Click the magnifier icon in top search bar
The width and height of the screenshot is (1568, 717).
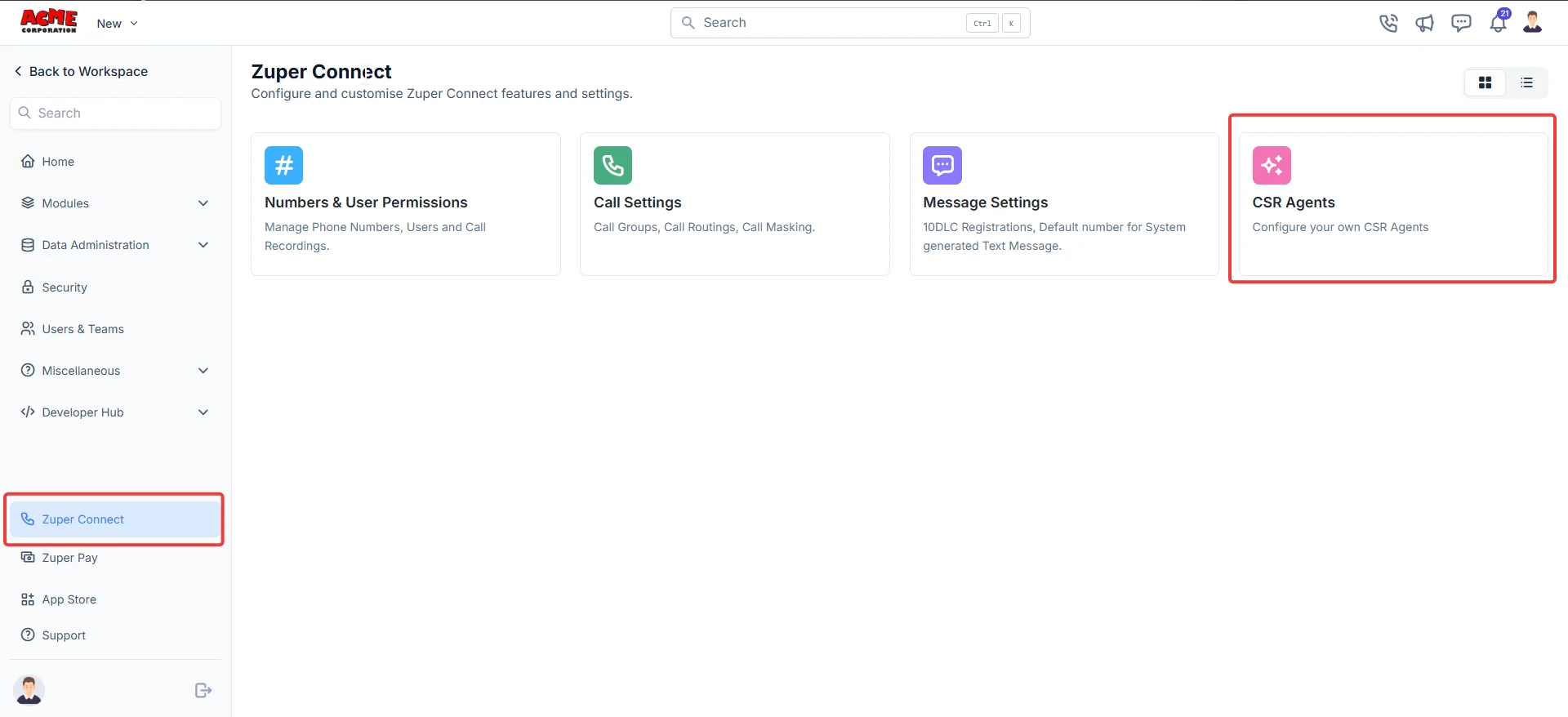pos(688,23)
